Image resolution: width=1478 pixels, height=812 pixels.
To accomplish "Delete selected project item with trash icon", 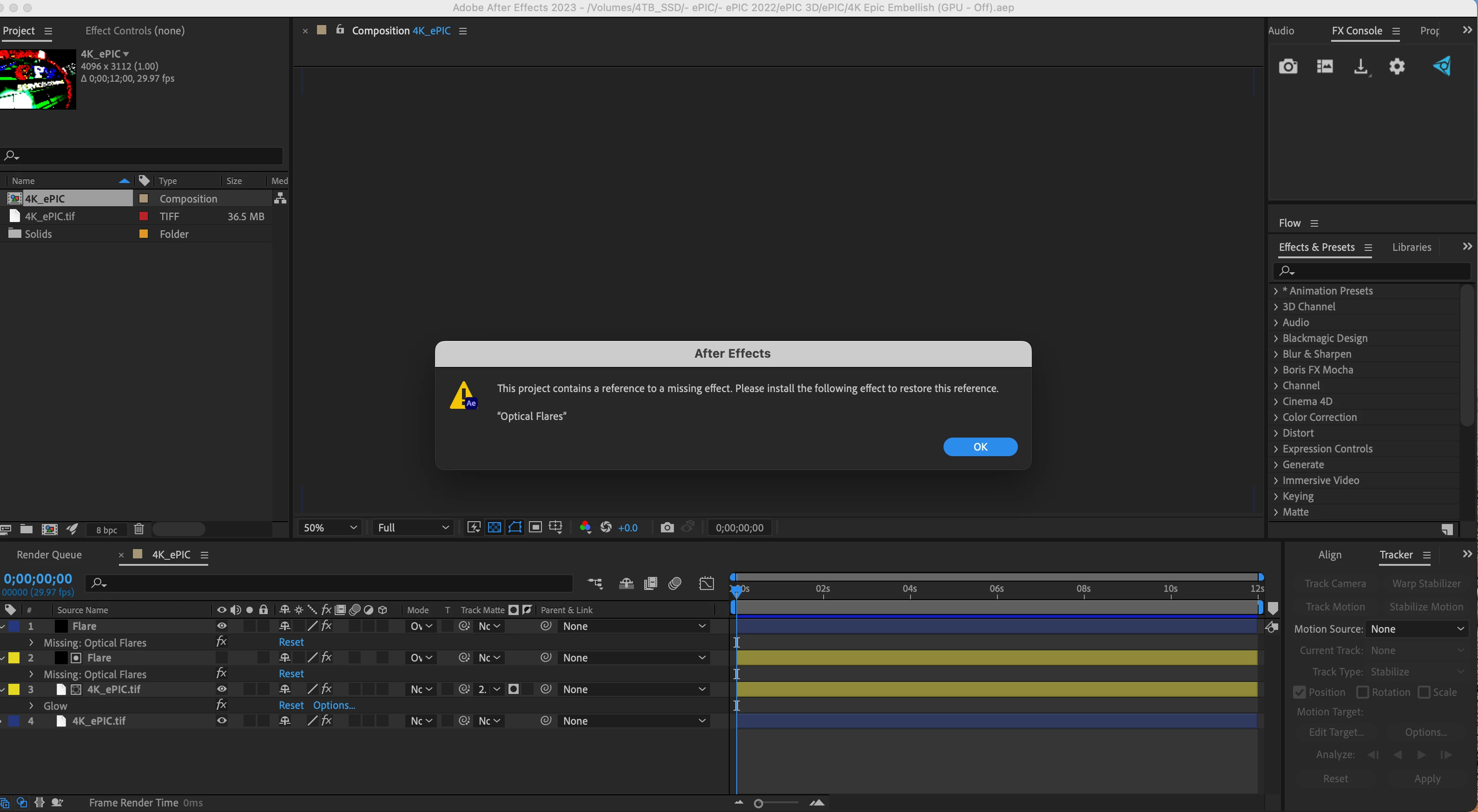I will click(x=139, y=529).
